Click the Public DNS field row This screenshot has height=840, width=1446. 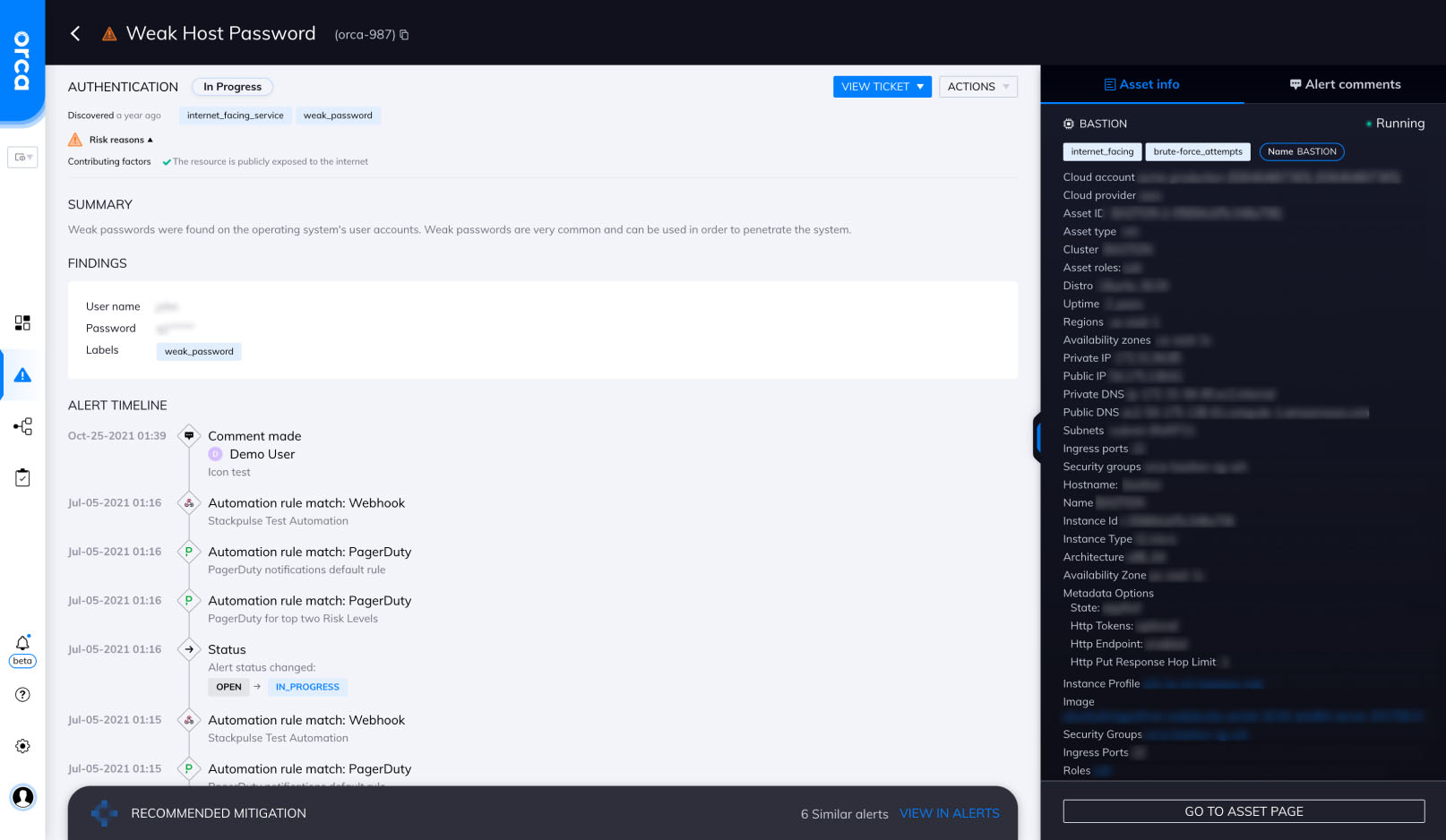coord(1216,413)
